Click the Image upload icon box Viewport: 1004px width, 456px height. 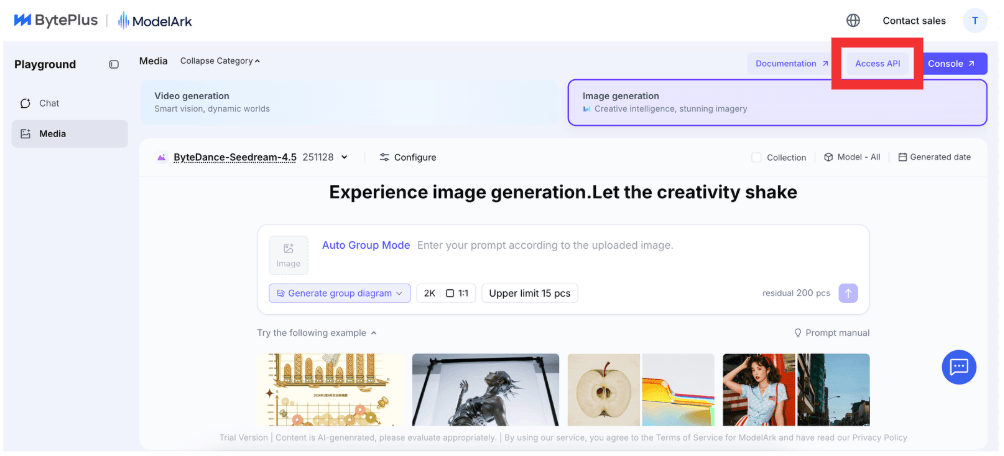click(x=288, y=255)
